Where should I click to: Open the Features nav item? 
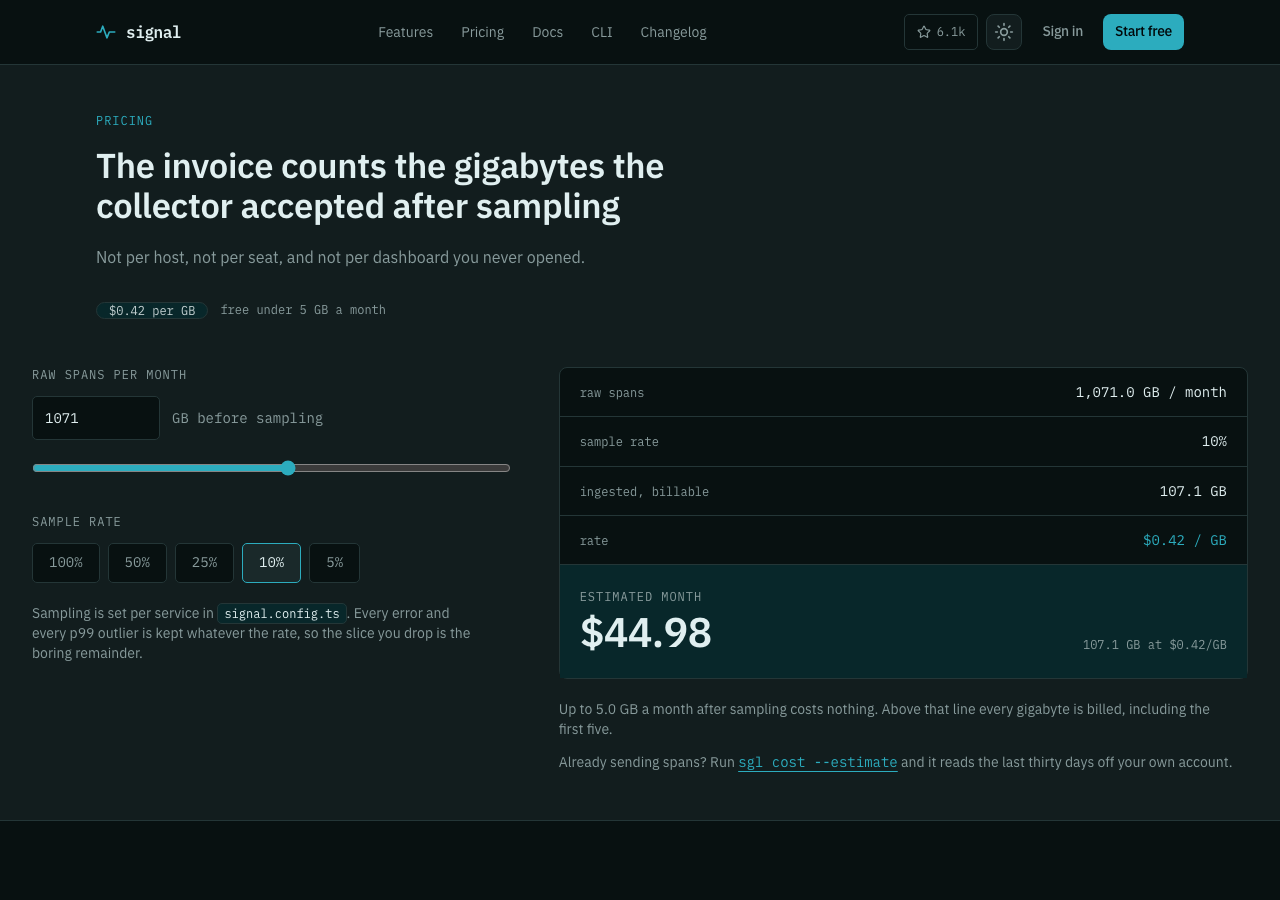[x=405, y=32]
